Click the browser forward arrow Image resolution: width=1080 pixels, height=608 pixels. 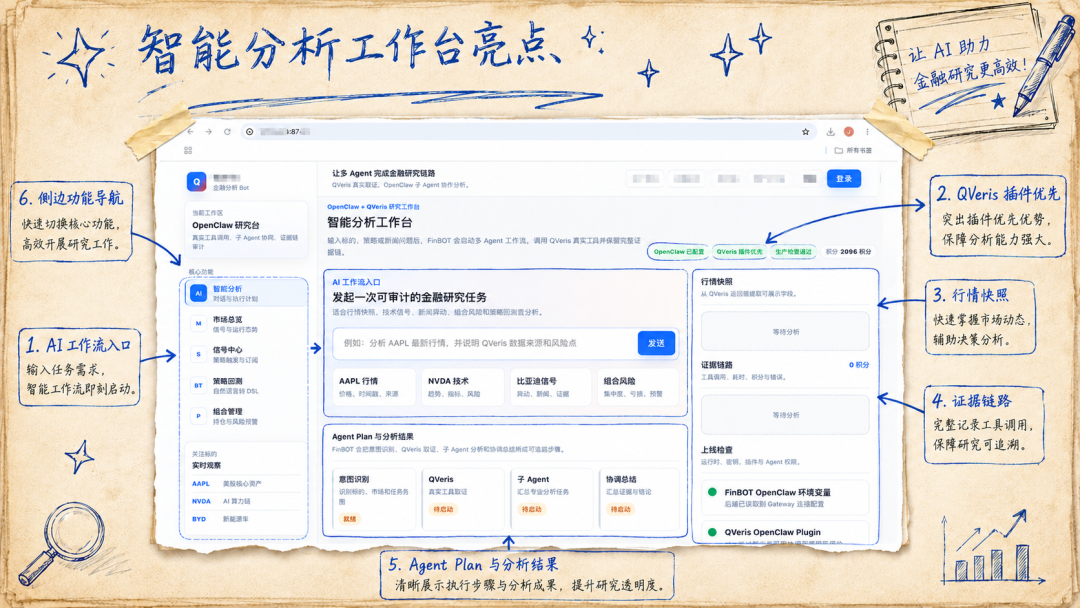(x=209, y=132)
